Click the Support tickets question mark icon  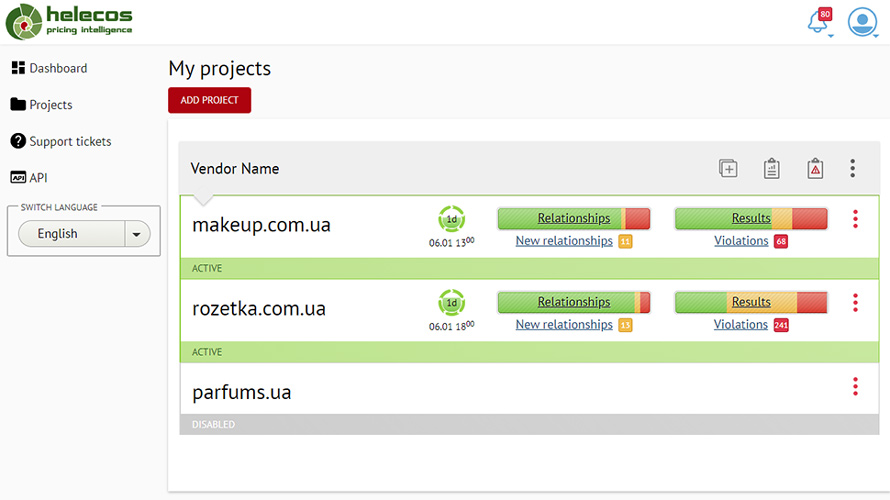[18, 141]
